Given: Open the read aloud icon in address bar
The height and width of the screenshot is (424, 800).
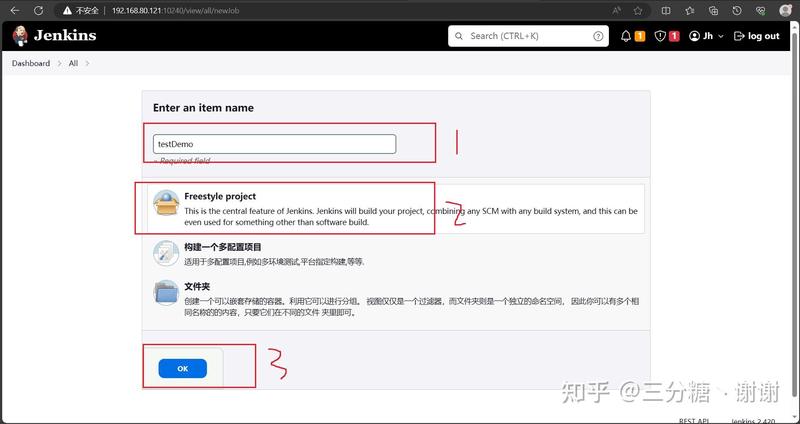Looking at the screenshot, I should click(x=617, y=10).
